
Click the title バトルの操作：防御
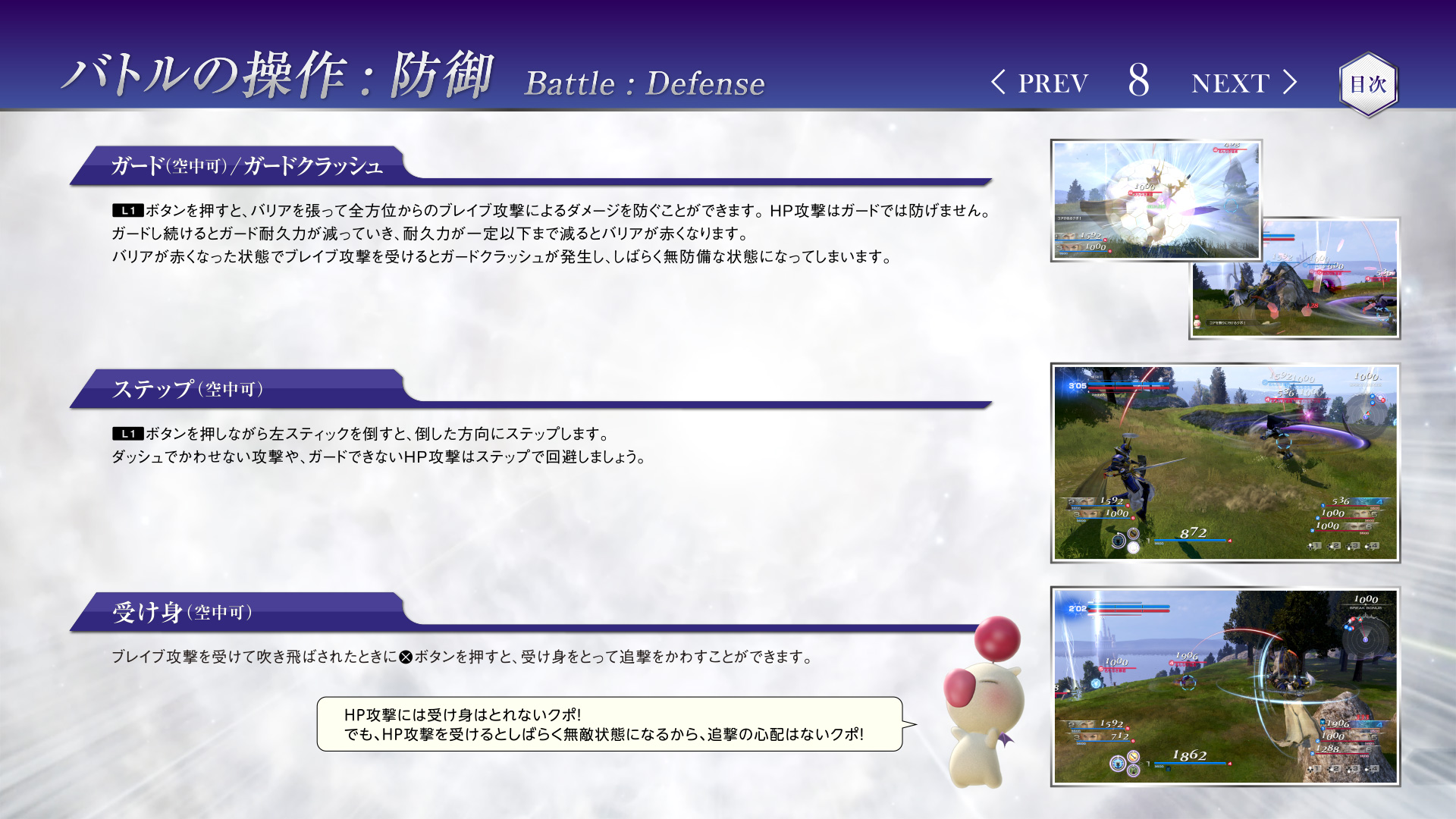pos(278,76)
